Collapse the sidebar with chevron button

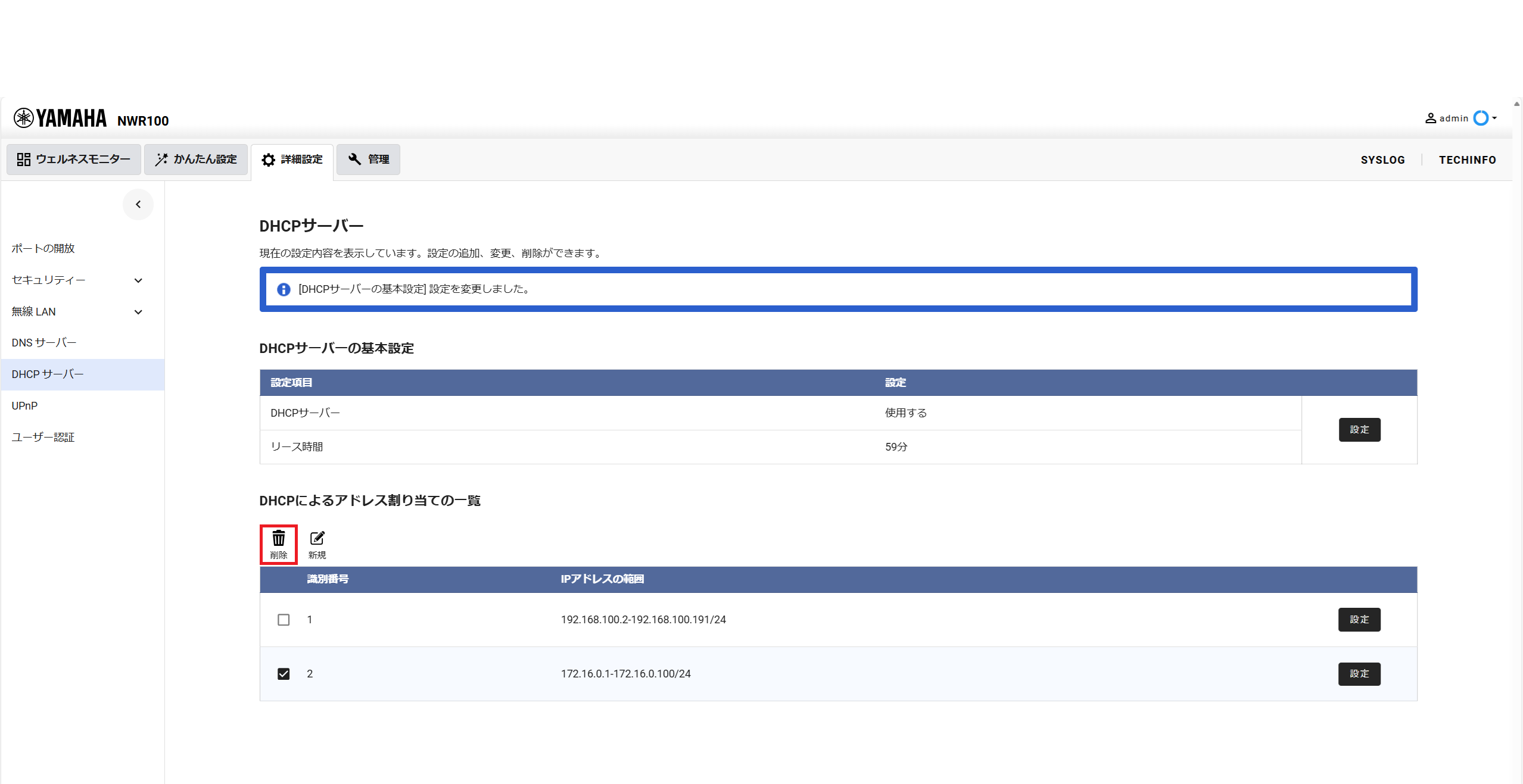(138, 204)
